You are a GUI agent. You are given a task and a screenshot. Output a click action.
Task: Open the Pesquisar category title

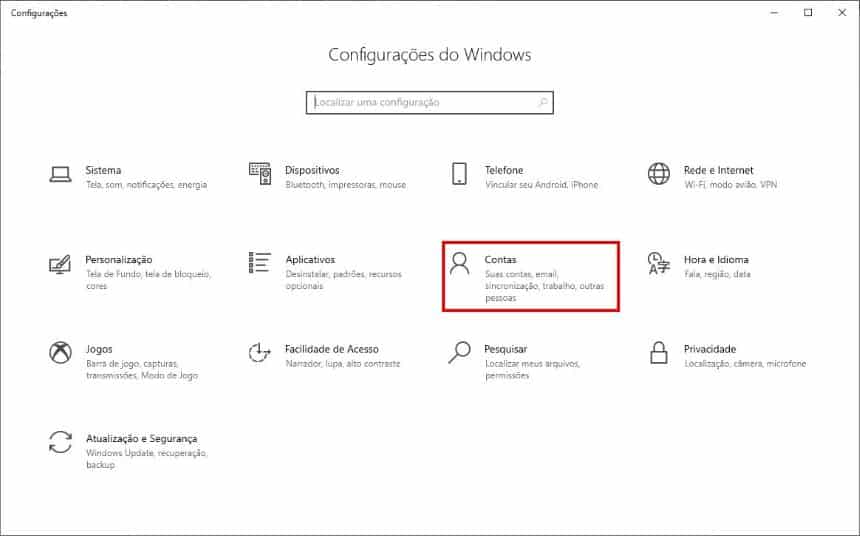pyautogui.click(x=506, y=349)
